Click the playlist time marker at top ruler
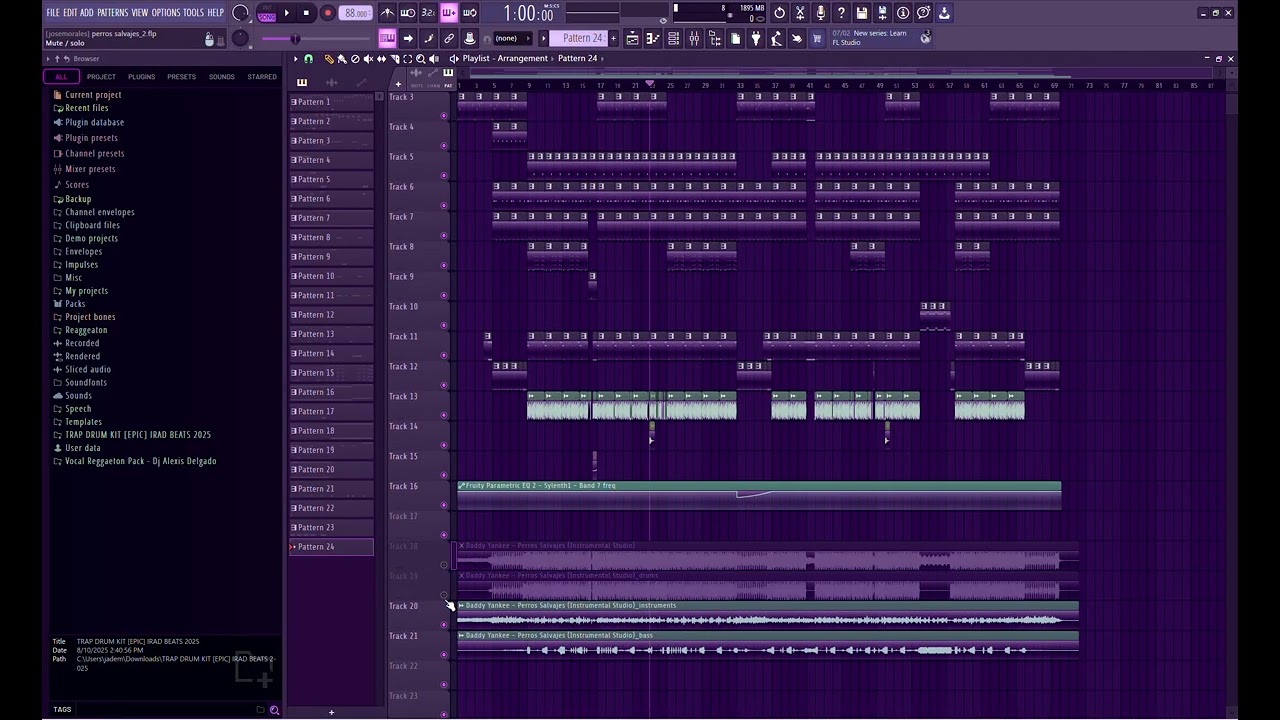The image size is (1280, 720). (x=650, y=83)
